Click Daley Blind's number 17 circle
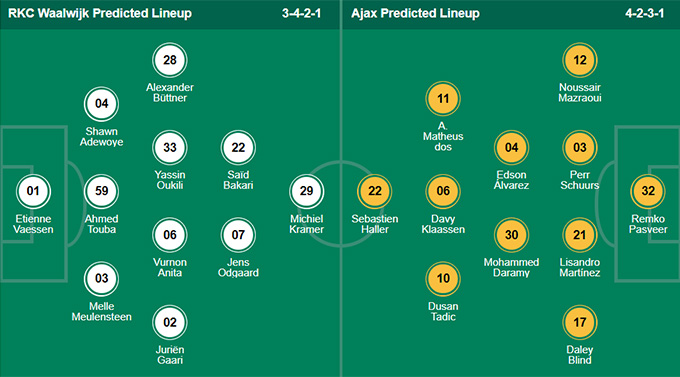680x377 pixels. coord(580,322)
